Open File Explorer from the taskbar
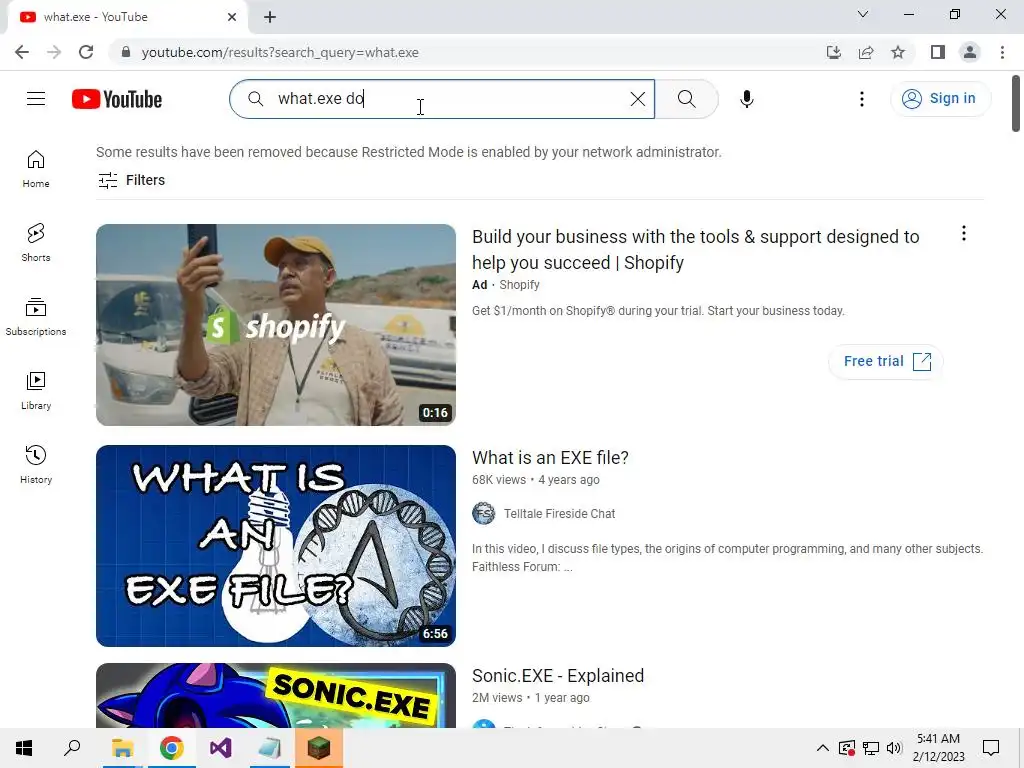Screen dimensions: 1024x768 (122, 748)
